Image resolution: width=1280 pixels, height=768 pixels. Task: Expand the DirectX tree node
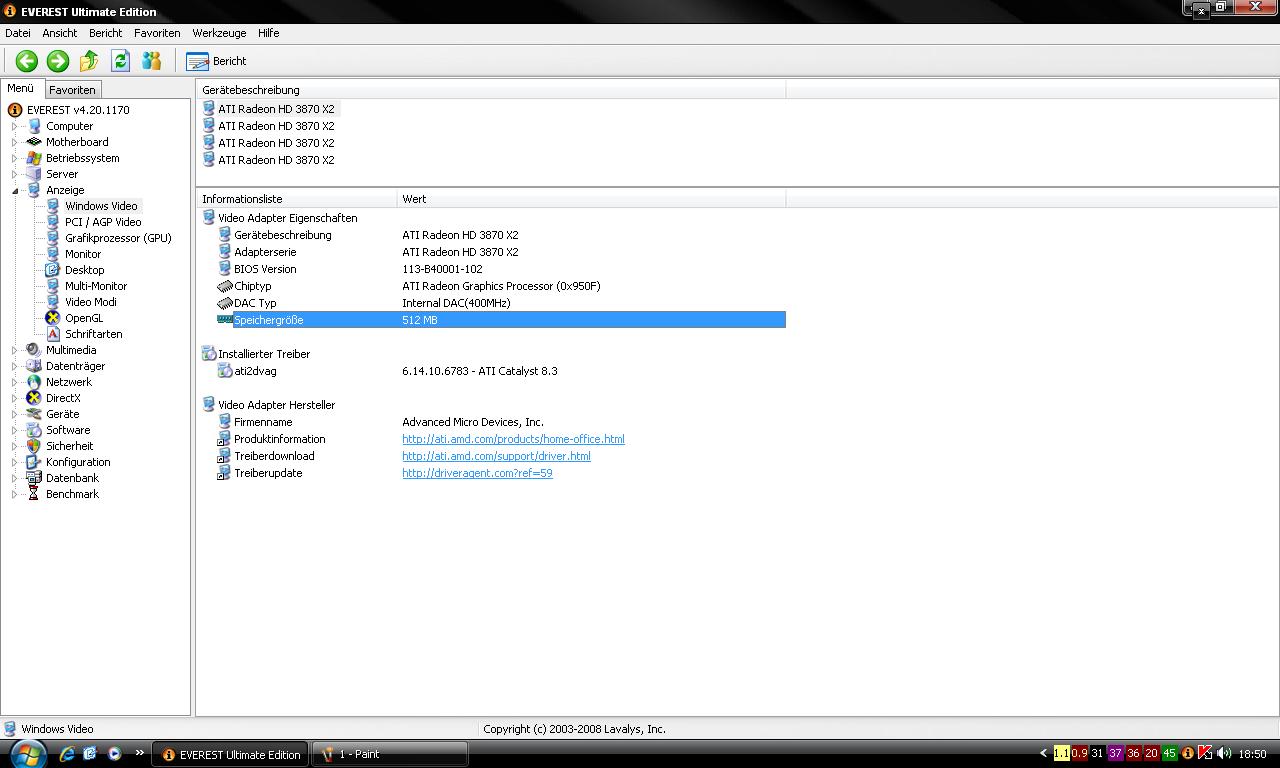15,398
